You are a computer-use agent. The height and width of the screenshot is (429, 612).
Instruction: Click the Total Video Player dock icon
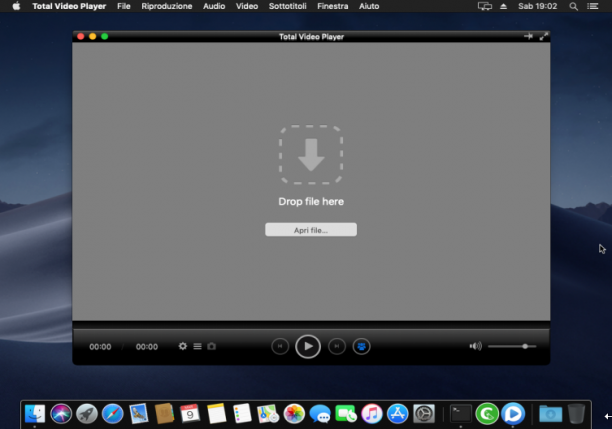tap(513, 414)
